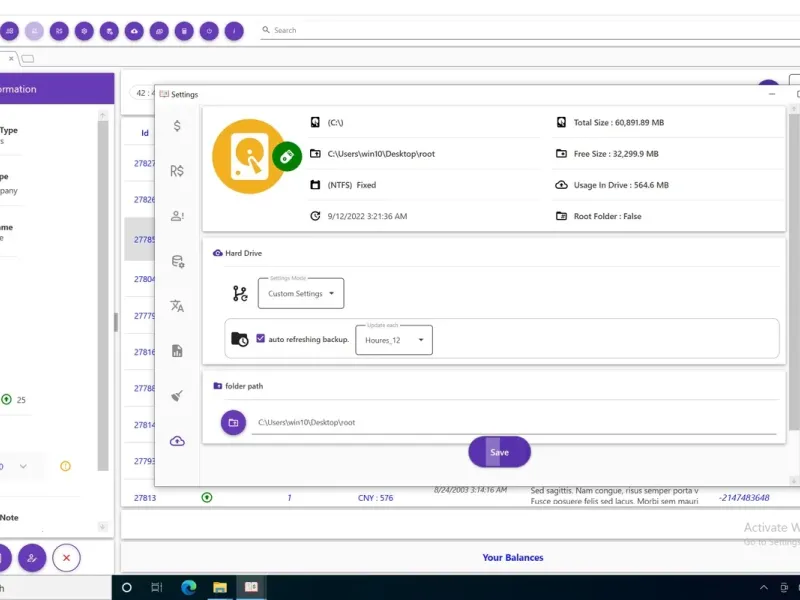The width and height of the screenshot is (800, 600).
Task: Open the cloud backup settings tab
Action: click(177, 441)
